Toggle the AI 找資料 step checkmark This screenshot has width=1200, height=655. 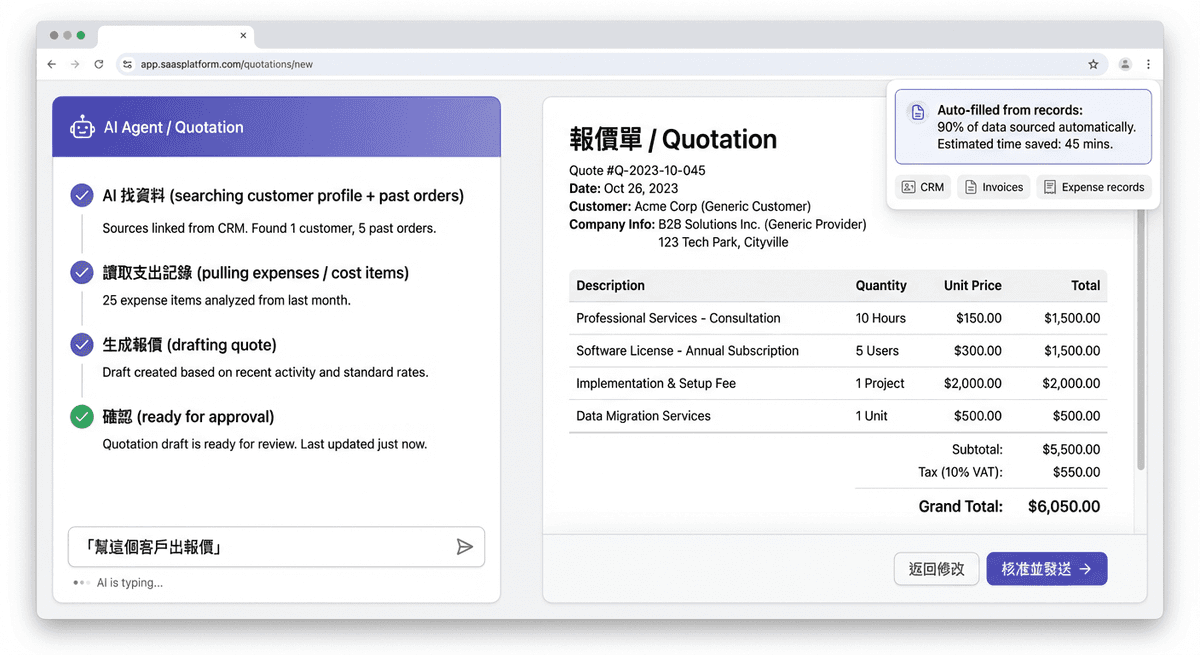(x=82, y=196)
